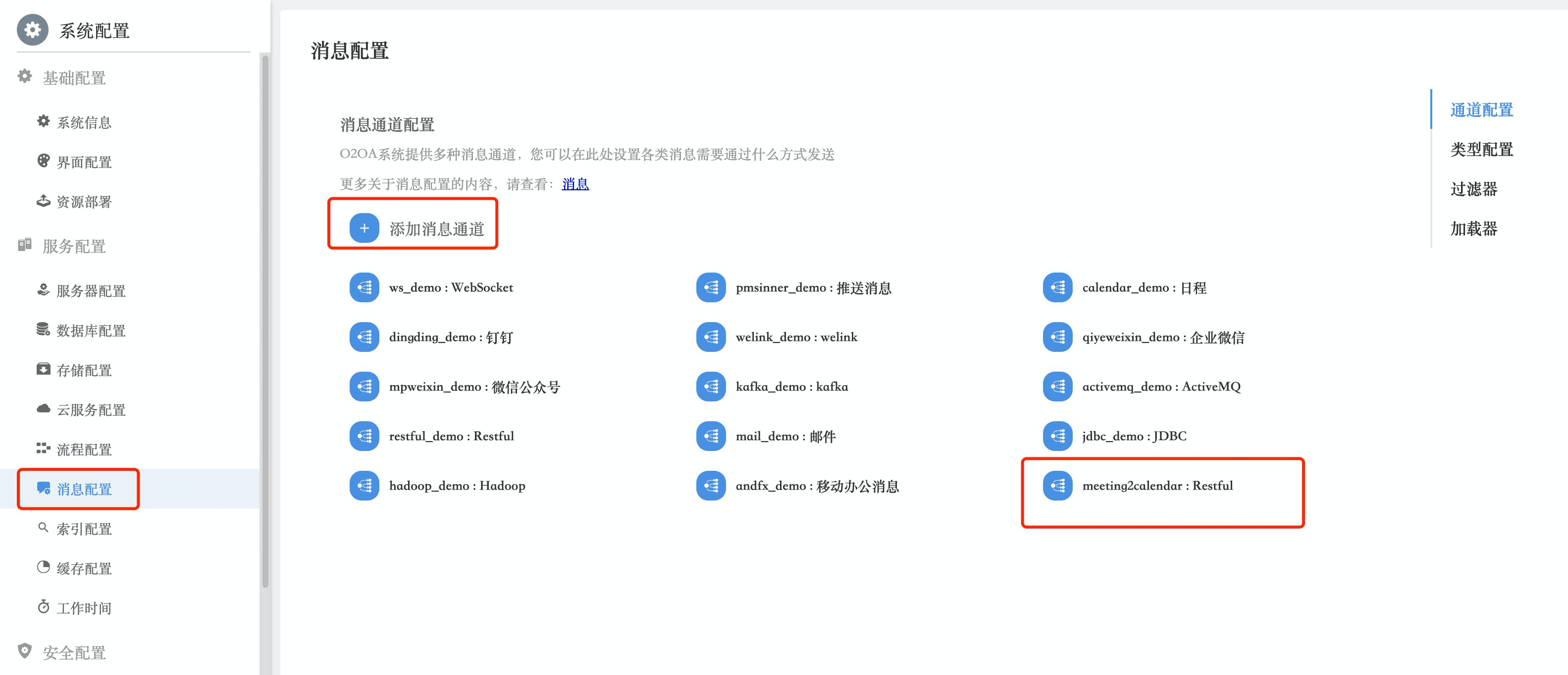Click the jdbc_demo channel icon

pyautogui.click(x=1057, y=436)
